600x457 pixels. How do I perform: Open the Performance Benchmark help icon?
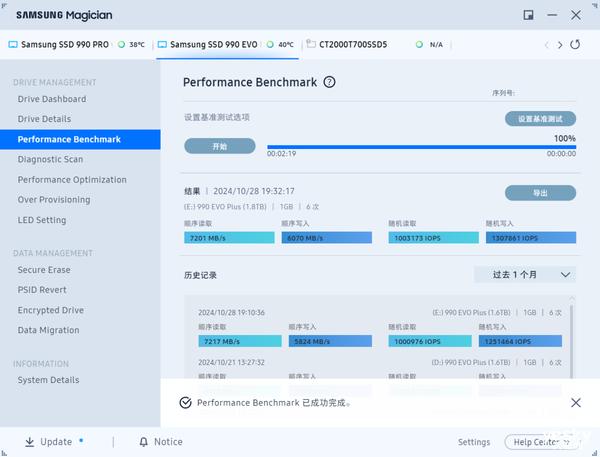click(x=329, y=82)
